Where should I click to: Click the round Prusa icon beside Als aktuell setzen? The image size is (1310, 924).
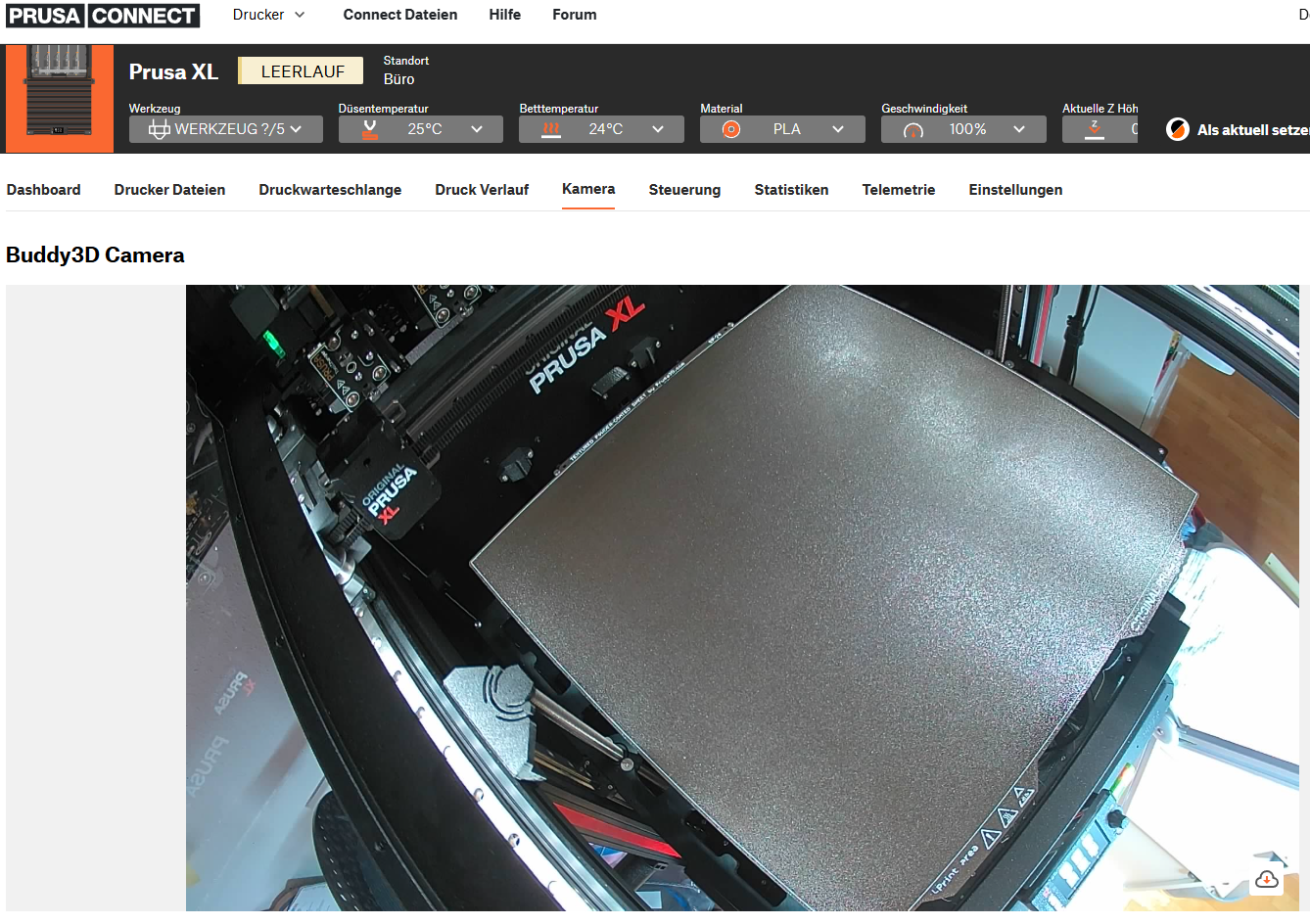(x=1178, y=129)
